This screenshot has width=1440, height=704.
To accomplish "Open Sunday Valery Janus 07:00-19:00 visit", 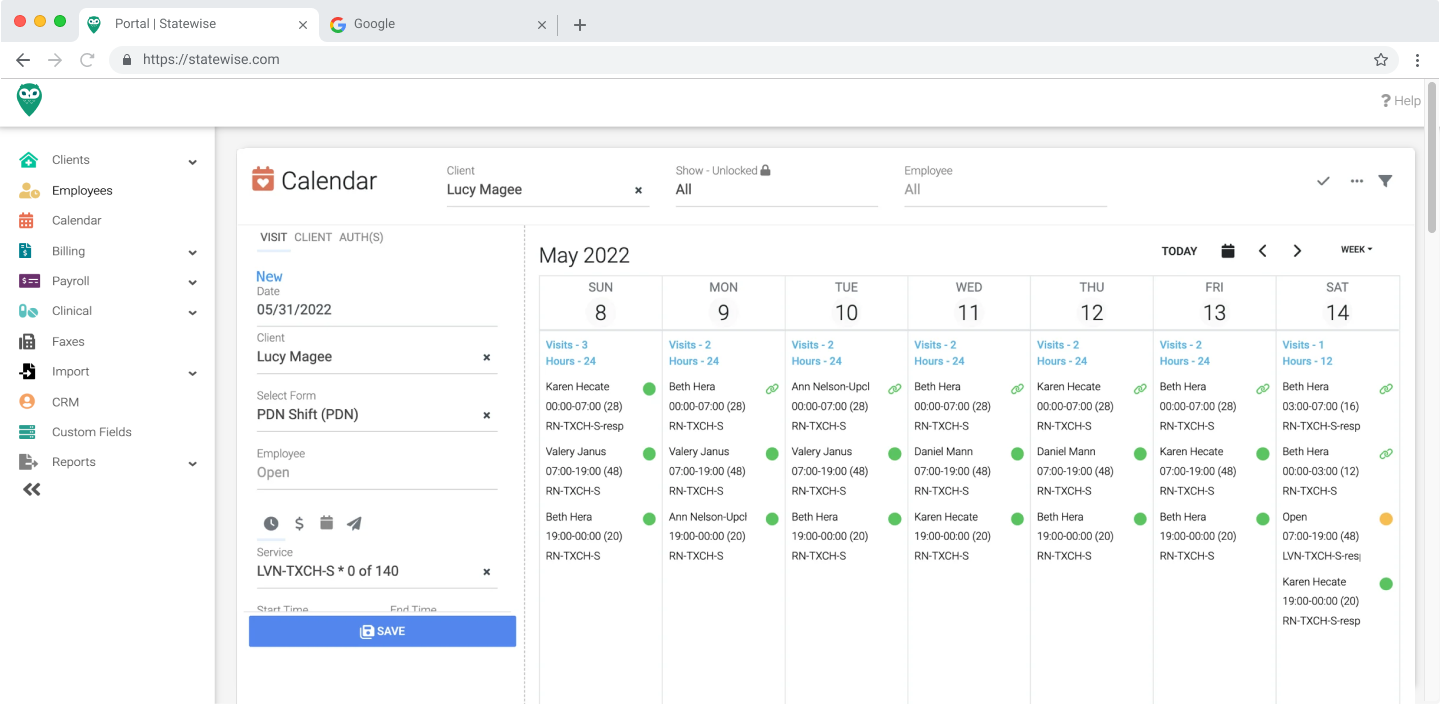I will click(600, 471).
